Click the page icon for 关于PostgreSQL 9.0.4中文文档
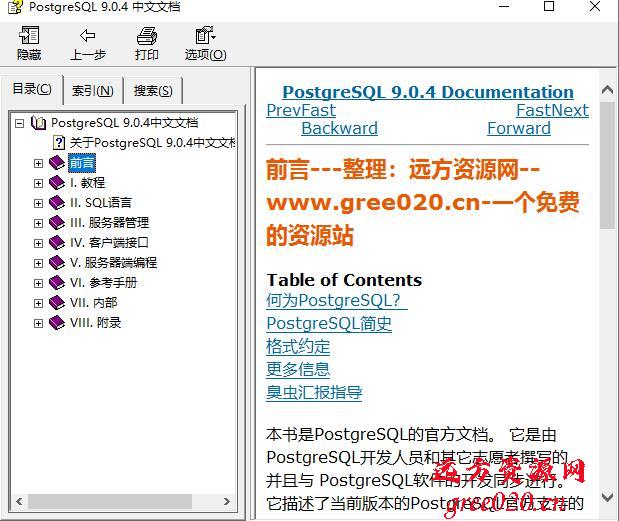 [x=59, y=143]
